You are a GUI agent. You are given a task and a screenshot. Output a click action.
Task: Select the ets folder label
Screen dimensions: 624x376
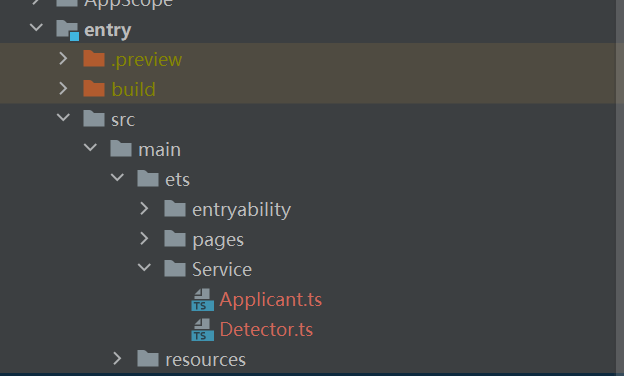click(x=177, y=180)
